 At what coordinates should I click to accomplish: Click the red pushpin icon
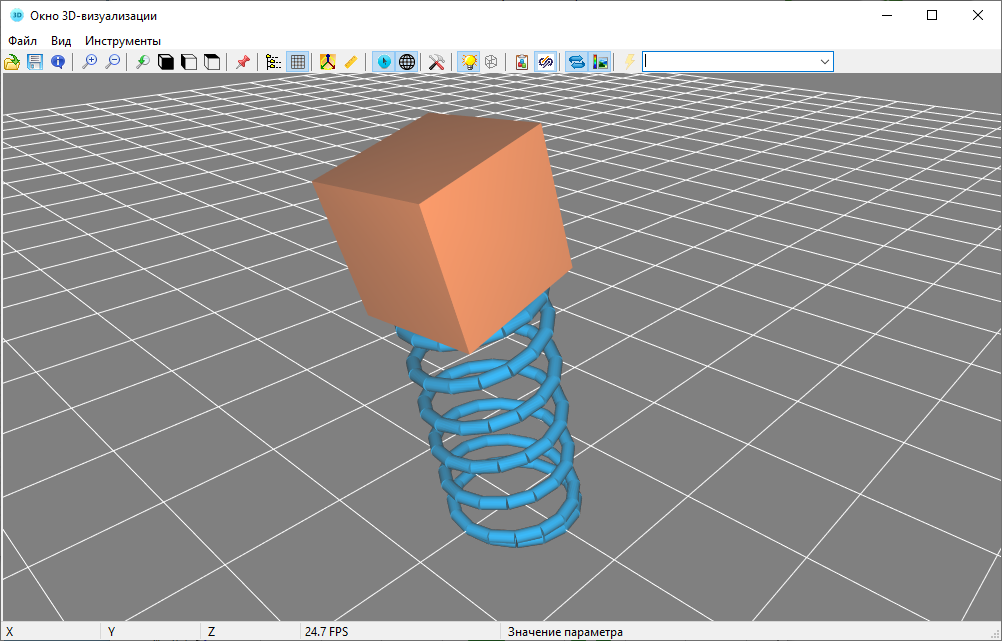tap(242, 62)
